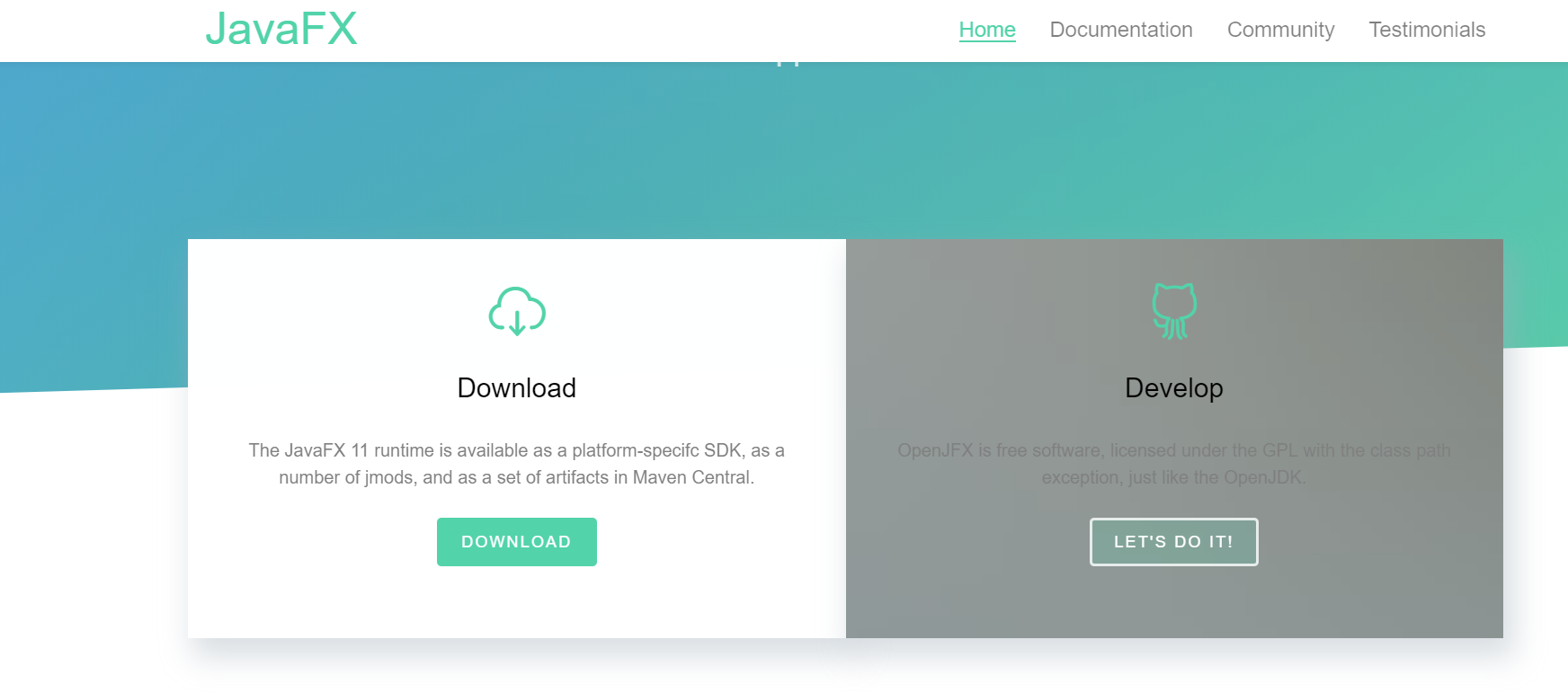Open the Community nav item
This screenshot has width=1568, height=693.
click(1280, 30)
